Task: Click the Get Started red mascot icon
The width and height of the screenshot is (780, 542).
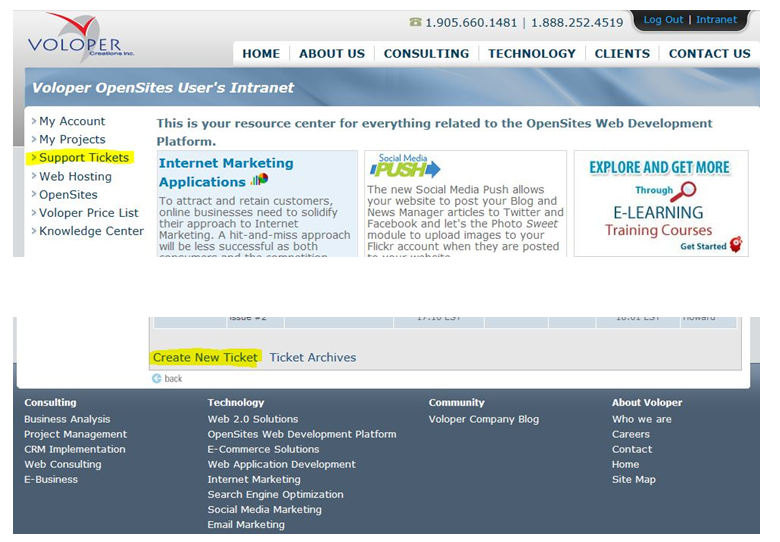Action: point(736,244)
